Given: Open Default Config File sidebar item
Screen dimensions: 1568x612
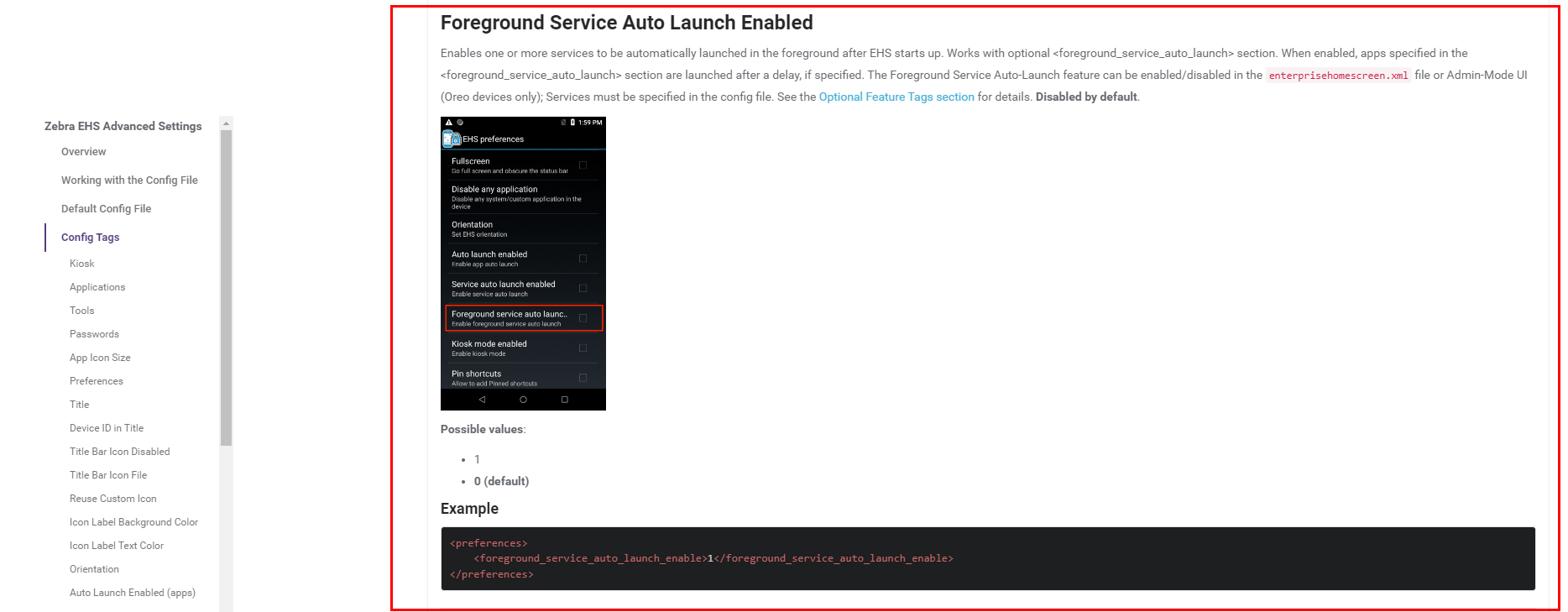Looking at the screenshot, I should pyautogui.click(x=106, y=209).
